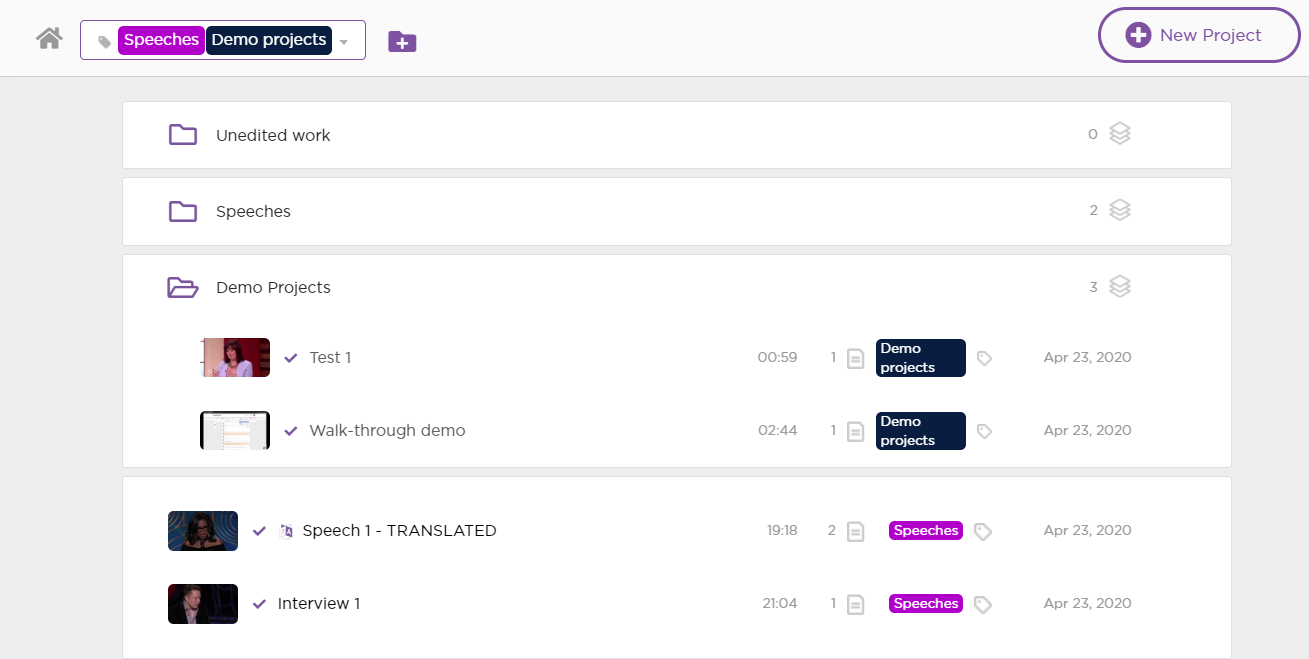Viewport: 1309px width, 659px height.
Task: Create a new folder with the folder-plus icon
Action: (402, 41)
